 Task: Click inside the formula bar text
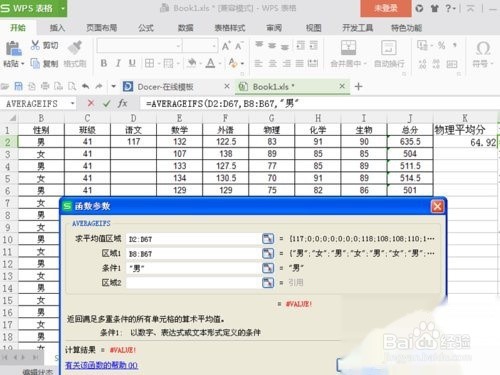click(x=222, y=103)
